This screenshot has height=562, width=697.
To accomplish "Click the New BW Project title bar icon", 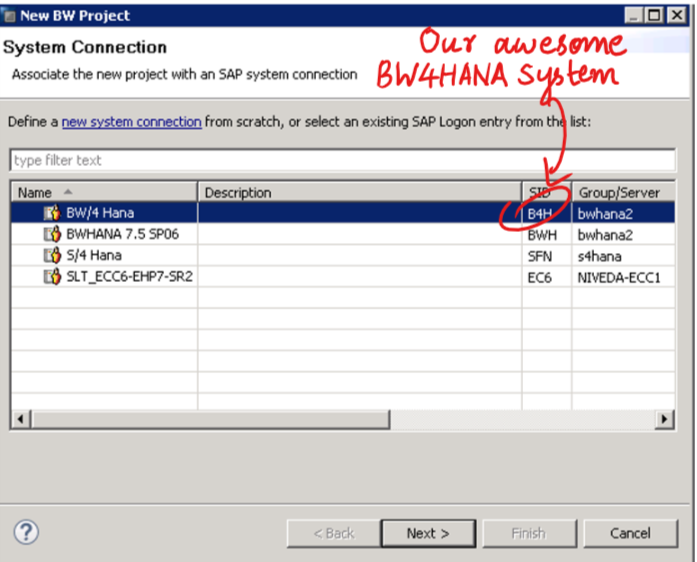I will (9, 16).
